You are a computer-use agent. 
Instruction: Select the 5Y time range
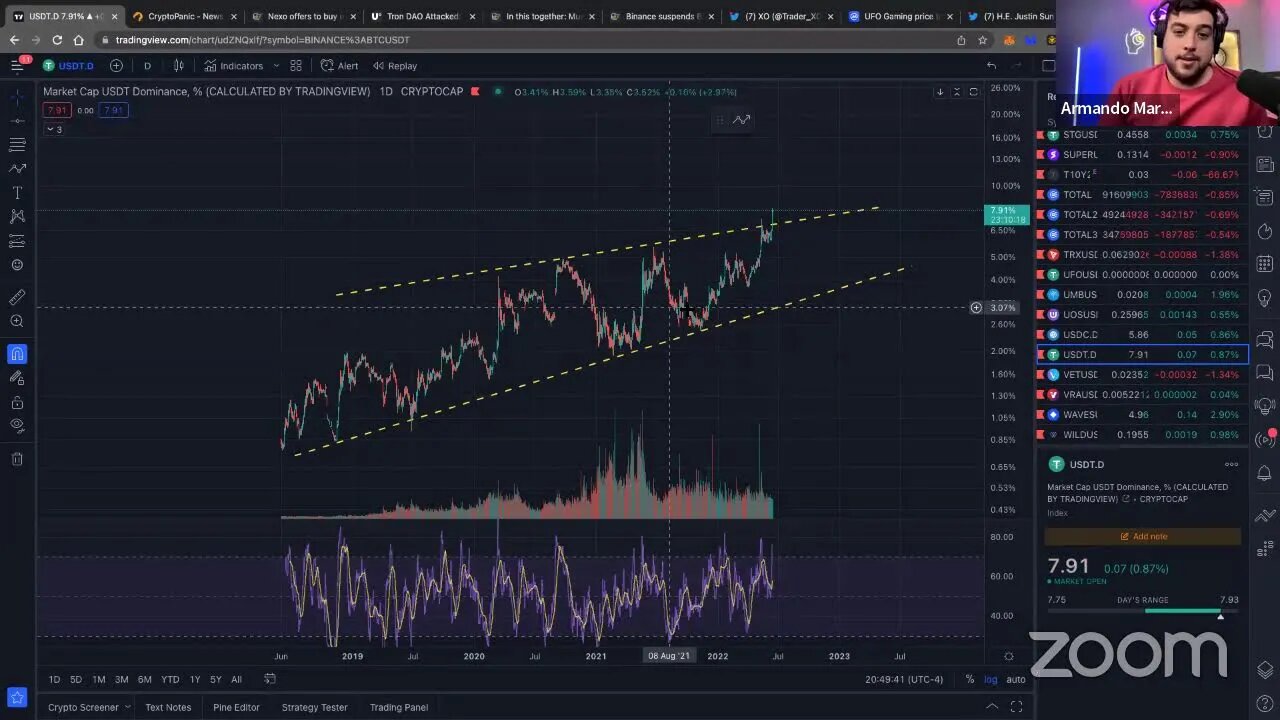pos(216,680)
